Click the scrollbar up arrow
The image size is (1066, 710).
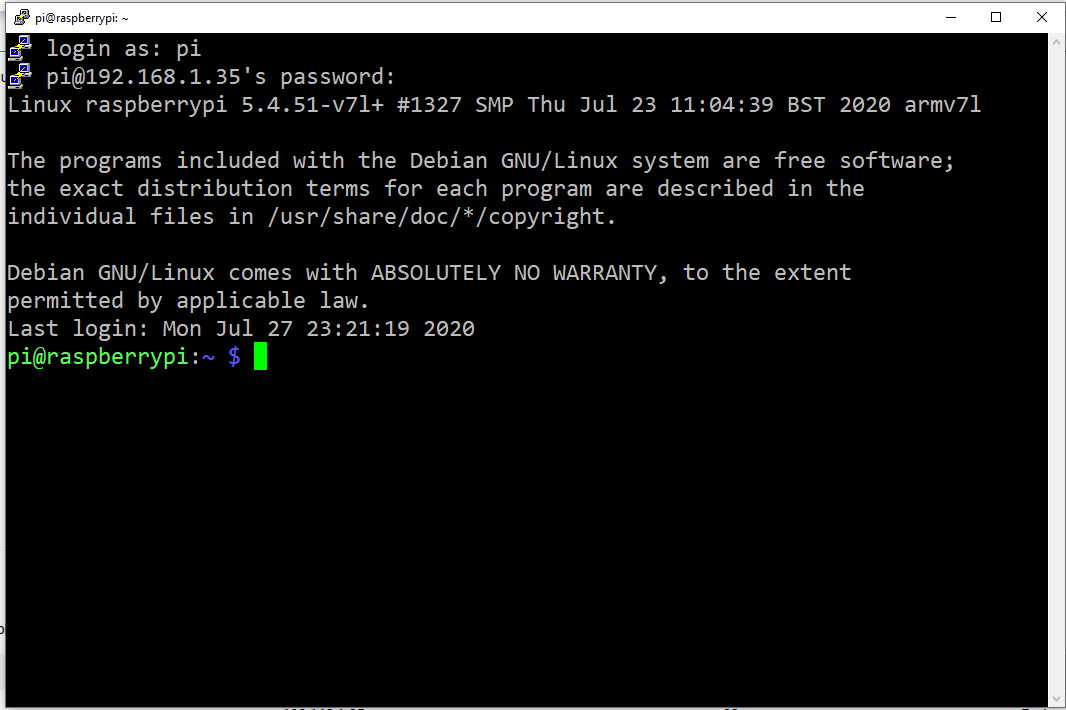click(1056, 41)
